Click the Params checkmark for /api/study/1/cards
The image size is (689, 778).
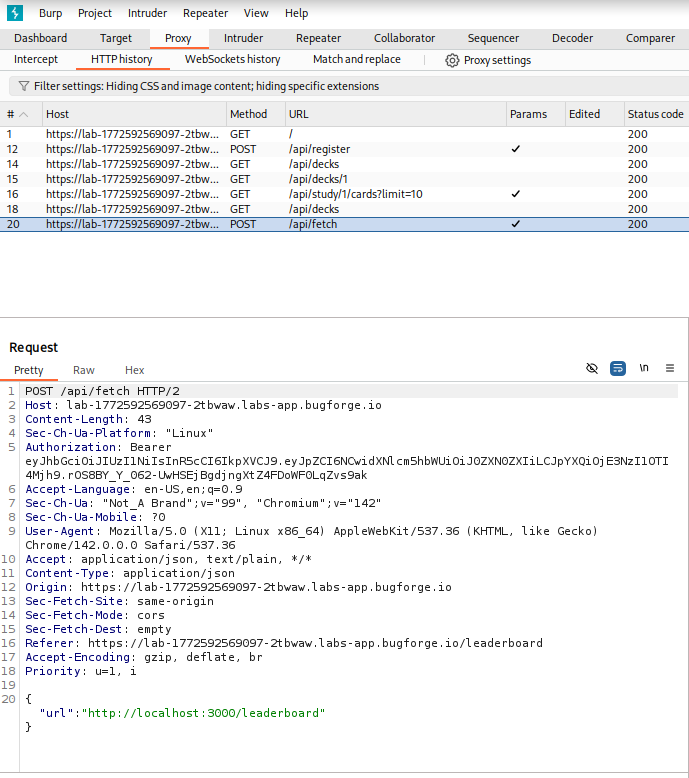tap(515, 194)
